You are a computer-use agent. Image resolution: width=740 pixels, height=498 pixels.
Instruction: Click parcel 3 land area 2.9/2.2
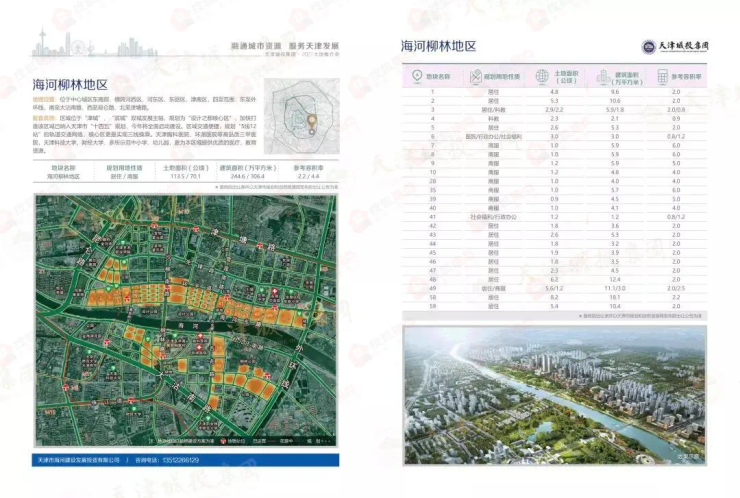pos(554,110)
